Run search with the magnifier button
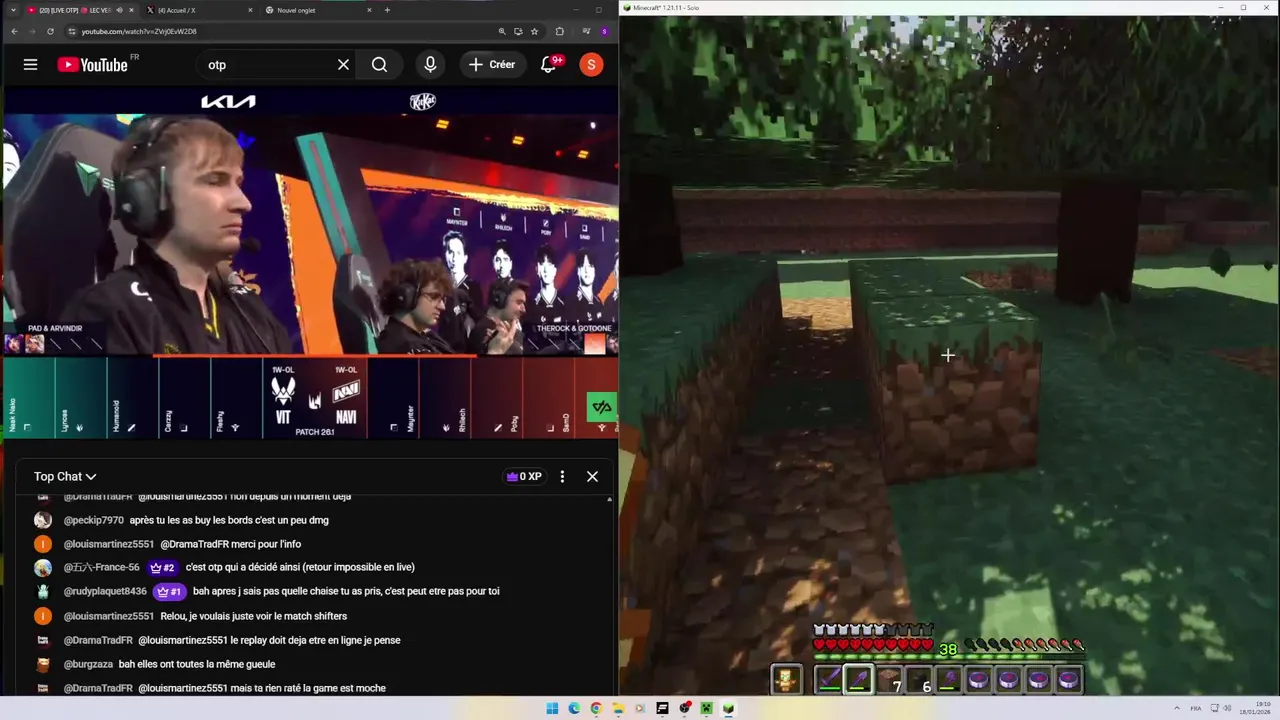Image resolution: width=1280 pixels, height=720 pixels. point(379,64)
